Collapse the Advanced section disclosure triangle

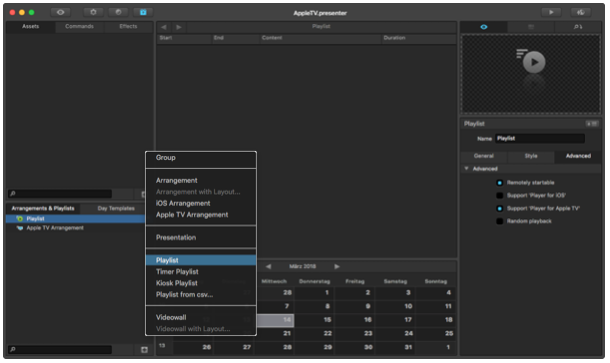click(466, 168)
